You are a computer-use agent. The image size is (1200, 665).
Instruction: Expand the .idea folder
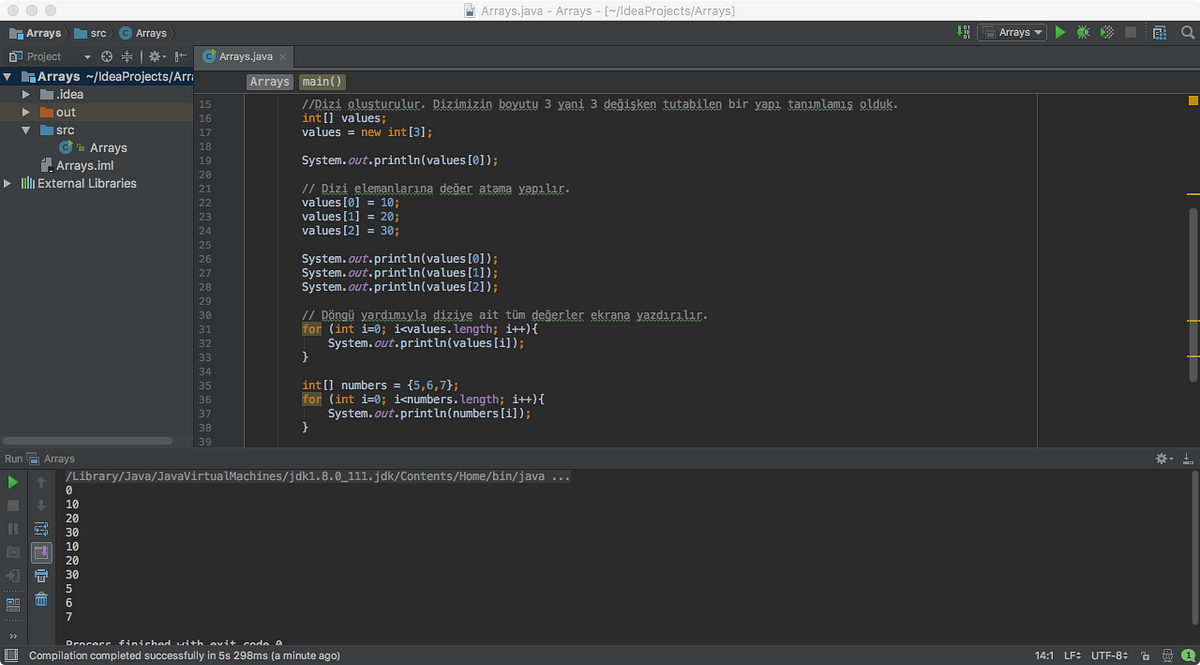coord(26,94)
